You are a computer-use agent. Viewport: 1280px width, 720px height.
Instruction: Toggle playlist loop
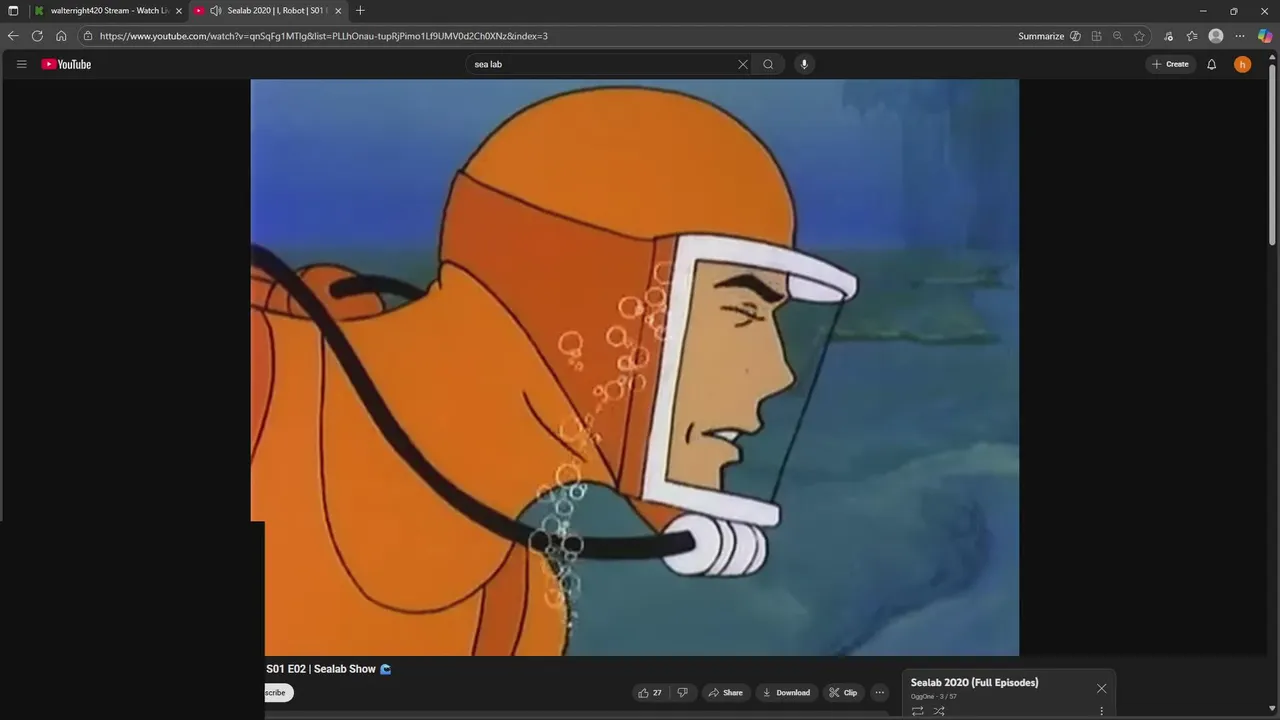[x=917, y=711]
